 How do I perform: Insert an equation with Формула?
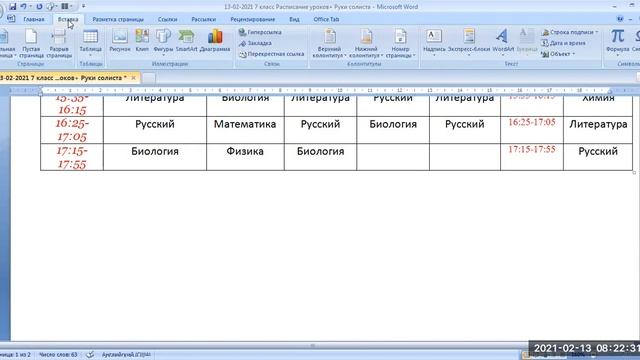618,43
